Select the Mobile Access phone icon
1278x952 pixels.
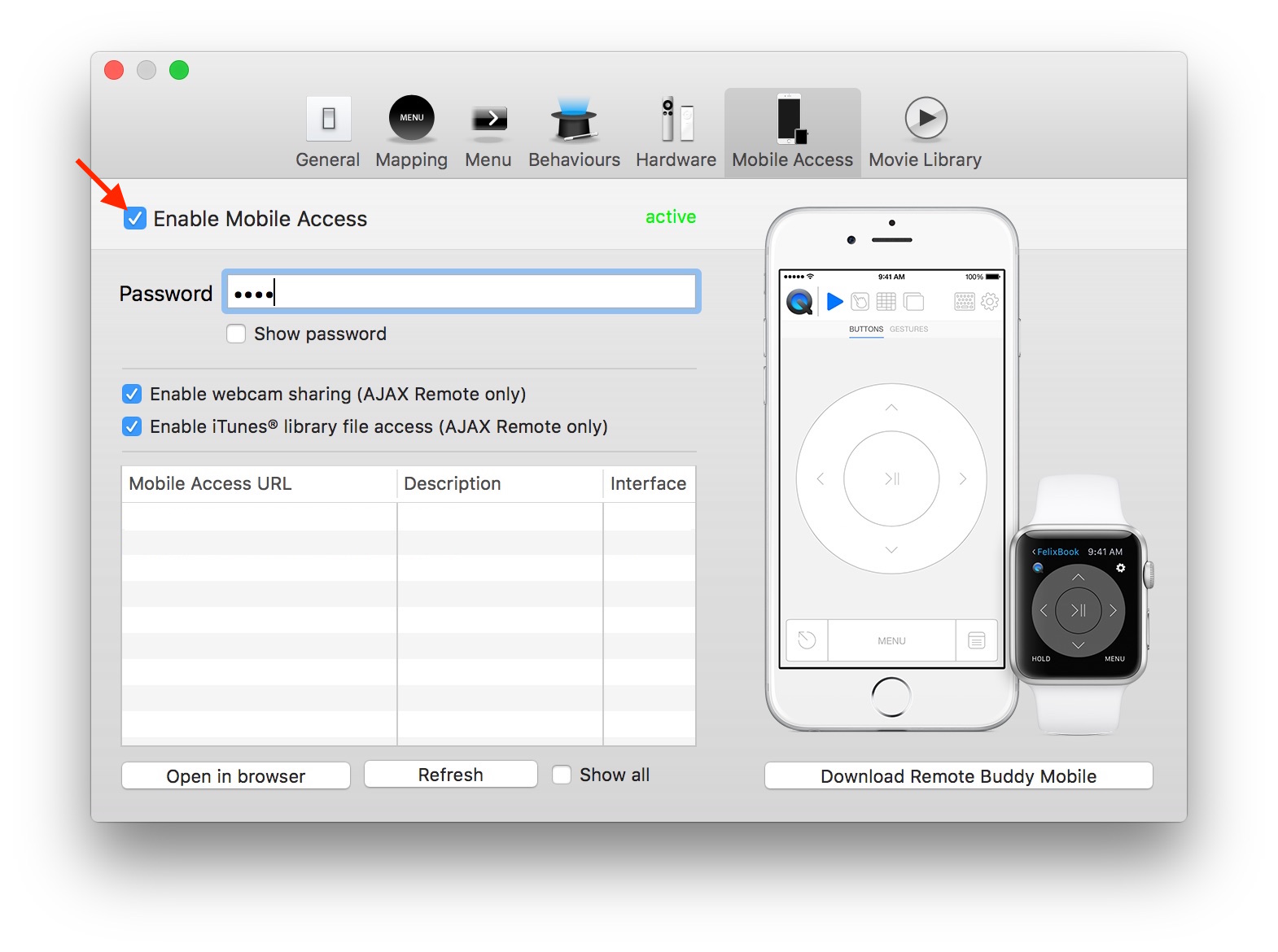pos(792,119)
